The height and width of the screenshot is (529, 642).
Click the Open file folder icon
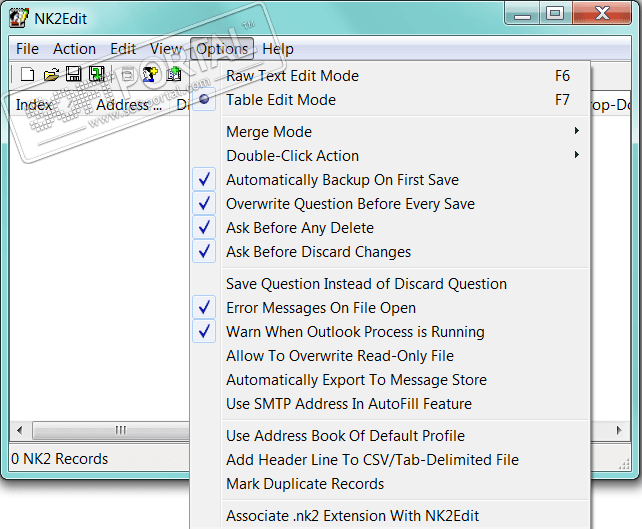point(51,75)
